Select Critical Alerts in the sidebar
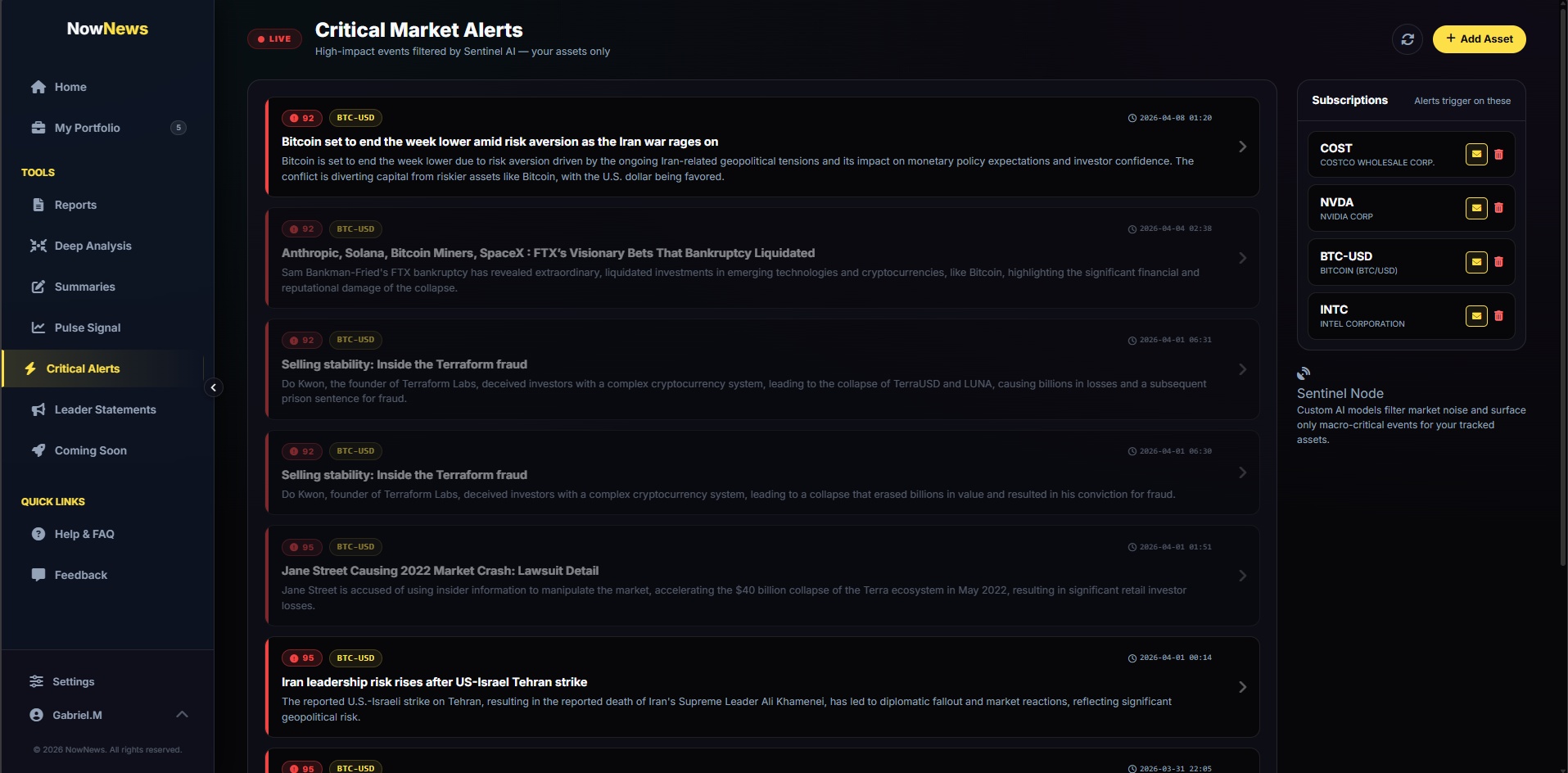This screenshot has width=1568, height=773. click(x=84, y=368)
